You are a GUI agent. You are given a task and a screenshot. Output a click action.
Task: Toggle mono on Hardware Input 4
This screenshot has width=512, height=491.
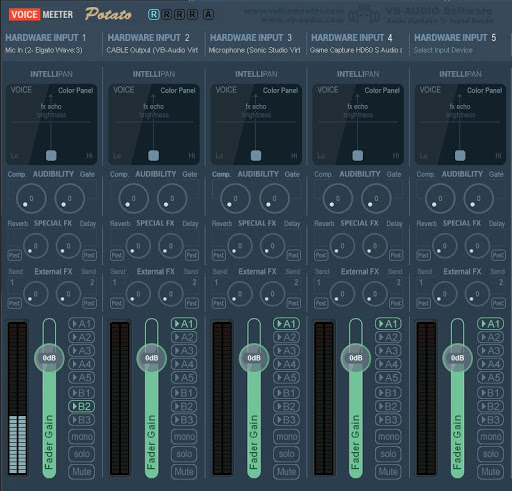388,437
